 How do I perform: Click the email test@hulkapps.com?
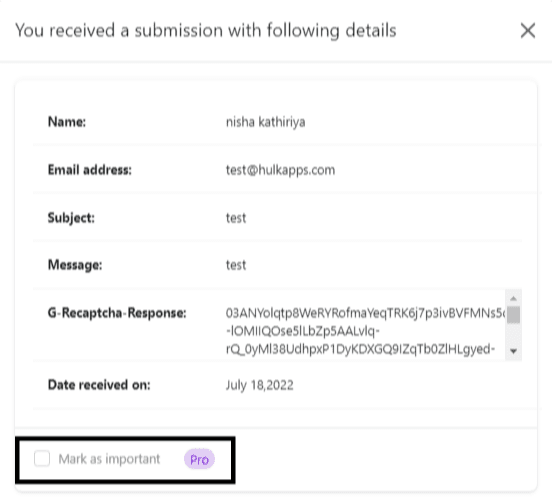point(280,170)
